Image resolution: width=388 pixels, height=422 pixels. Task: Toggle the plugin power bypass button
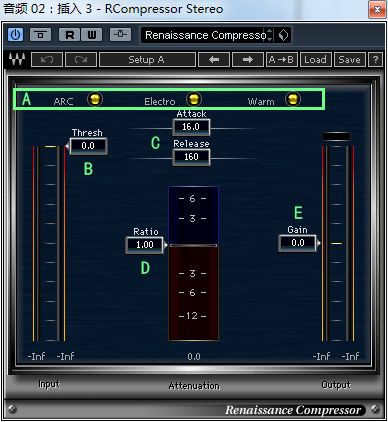[15, 35]
